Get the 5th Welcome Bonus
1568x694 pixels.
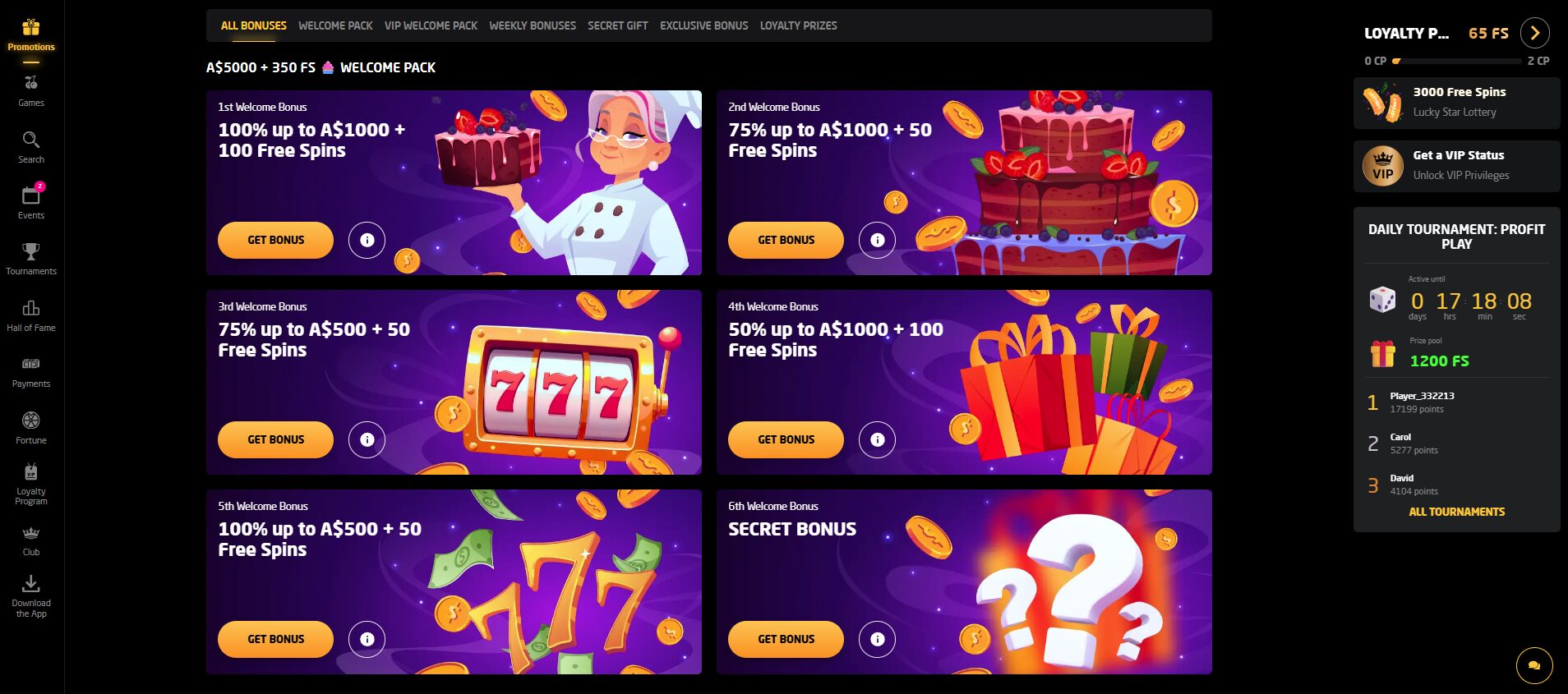coord(275,639)
